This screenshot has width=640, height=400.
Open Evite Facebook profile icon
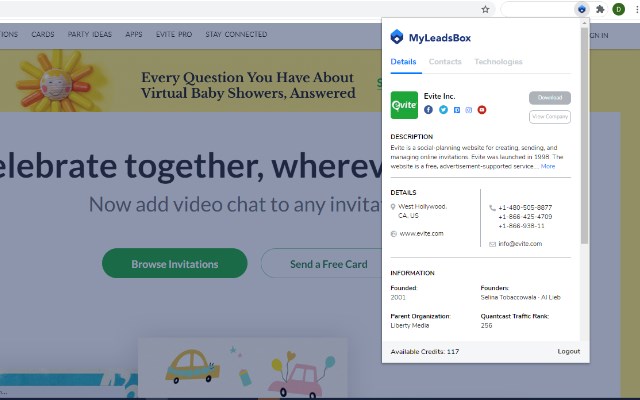[x=428, y=110]
